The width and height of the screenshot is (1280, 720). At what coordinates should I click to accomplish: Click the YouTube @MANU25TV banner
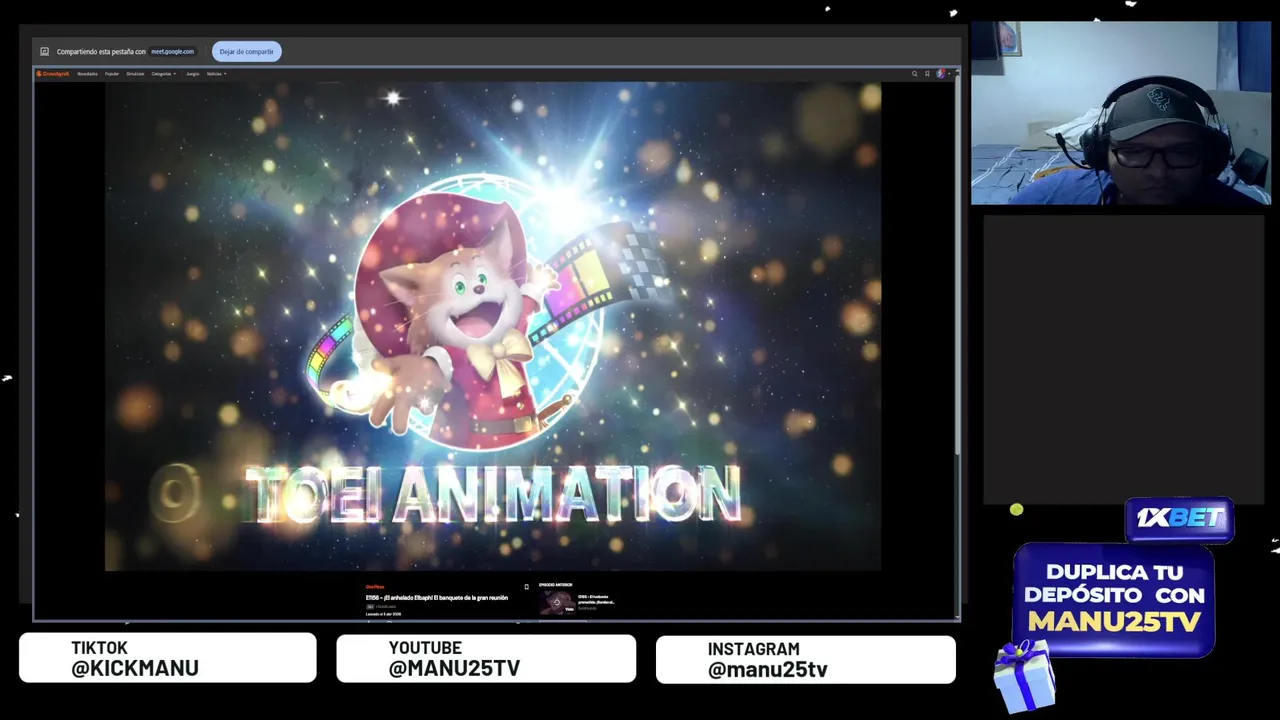pos(486,659)
